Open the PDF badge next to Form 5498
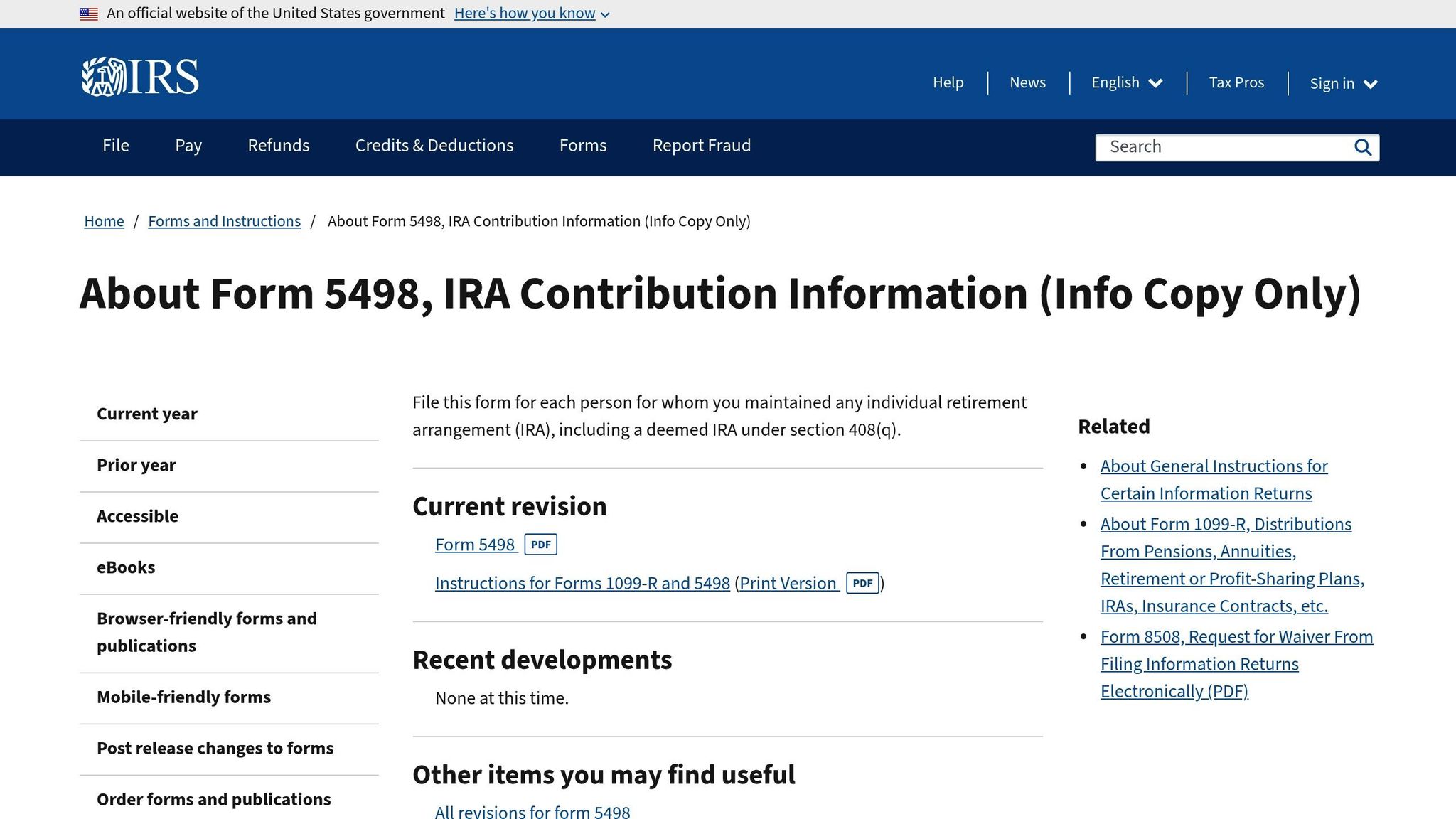Viewport: 1456px width, 819px height. click(x=541, y=544)
